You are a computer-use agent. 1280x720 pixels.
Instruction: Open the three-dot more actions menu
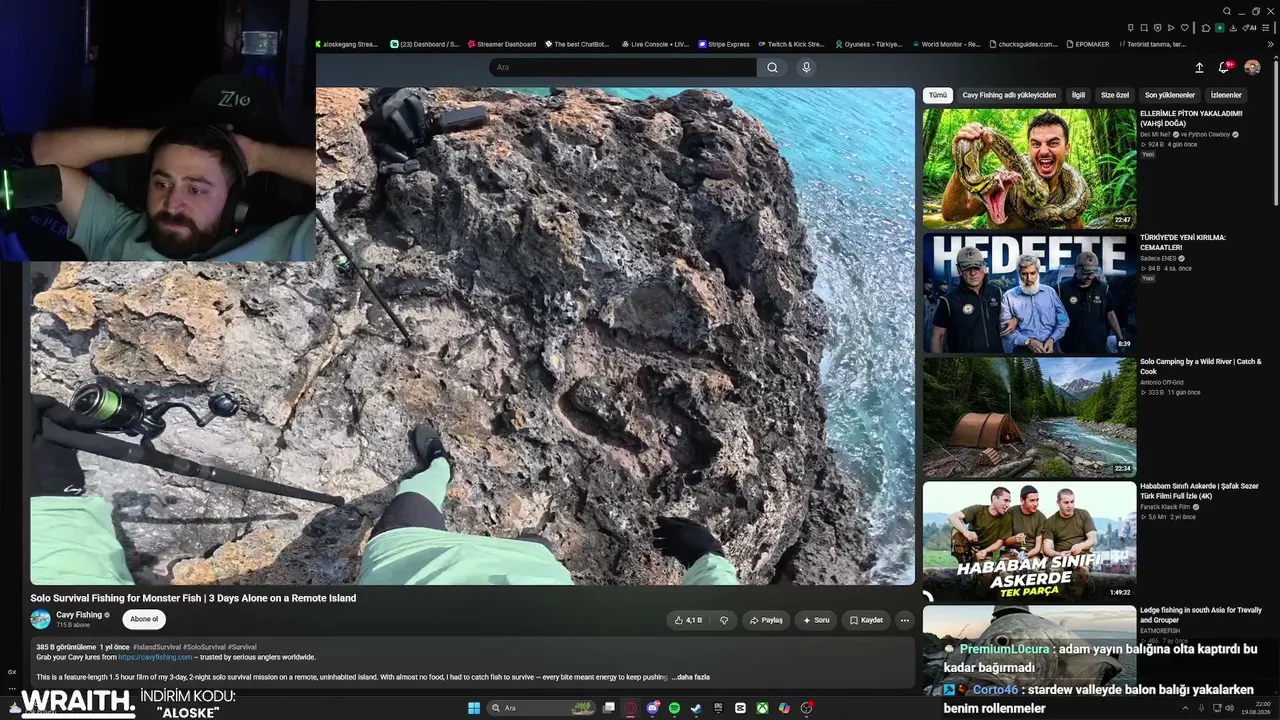coord(905,620)
